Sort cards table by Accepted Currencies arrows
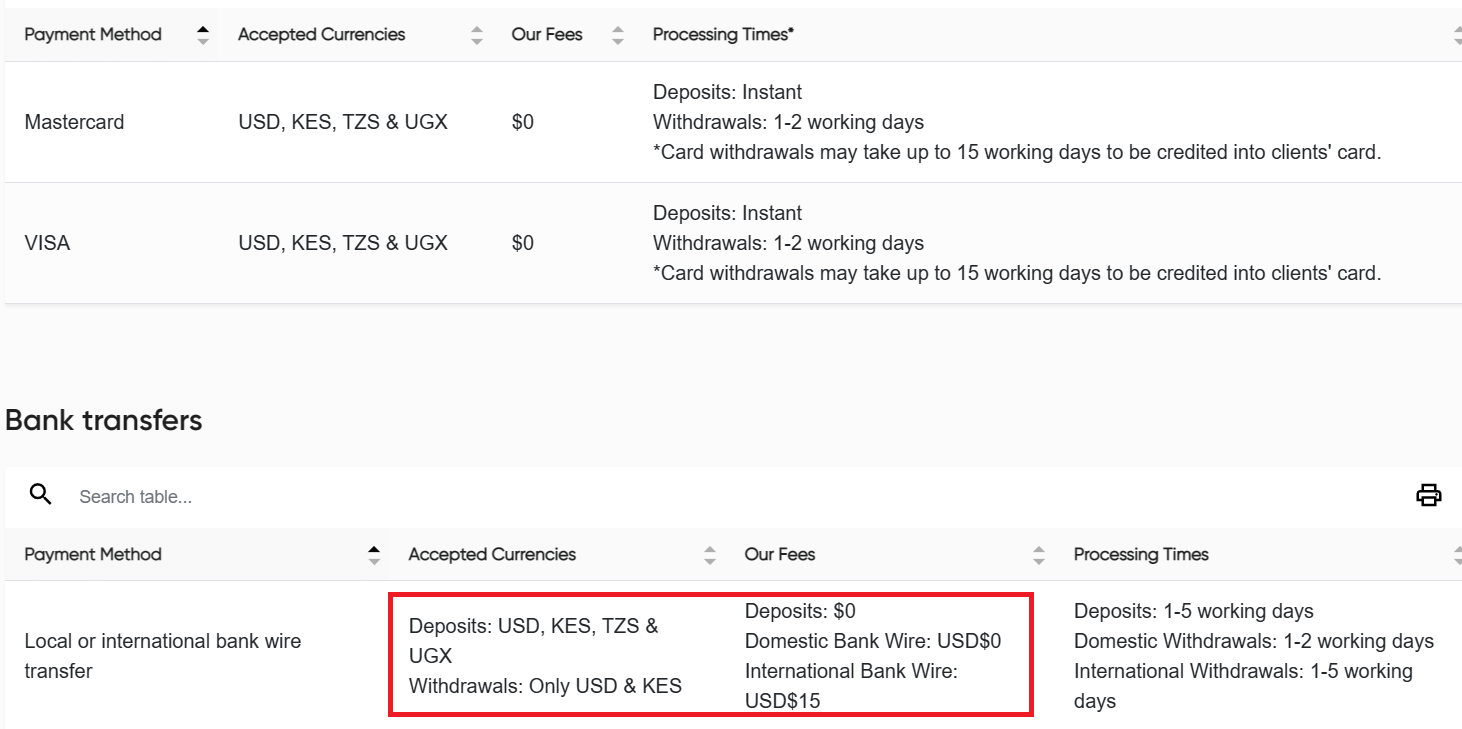Image resolution: width=1462 pixels, height=729 pixels. click(x=477, y=35)
